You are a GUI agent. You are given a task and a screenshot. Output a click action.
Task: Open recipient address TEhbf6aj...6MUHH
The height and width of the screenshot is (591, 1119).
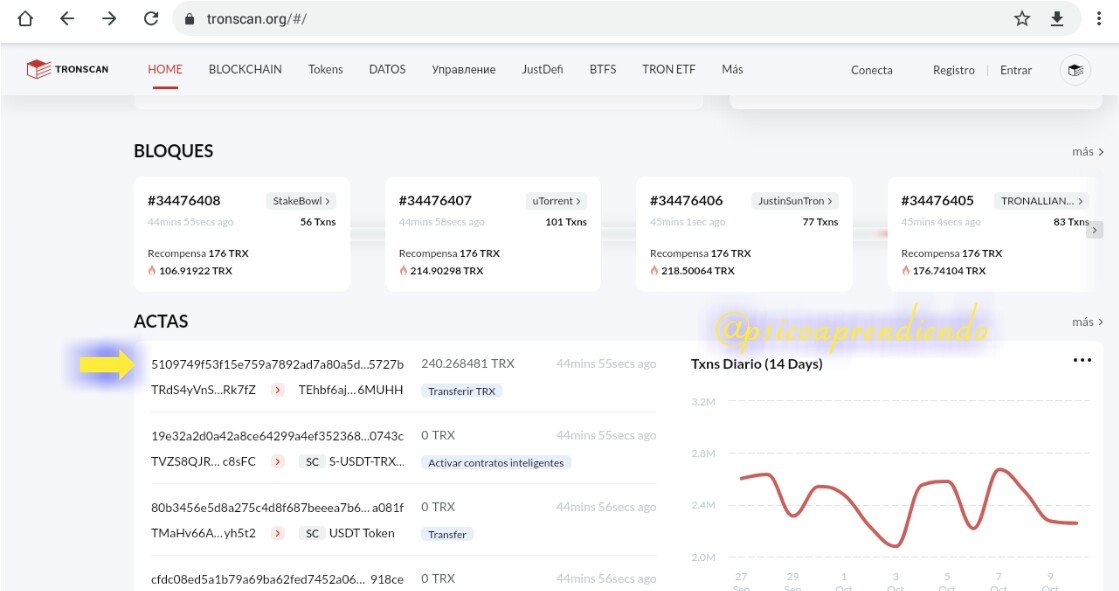point(350,390)
